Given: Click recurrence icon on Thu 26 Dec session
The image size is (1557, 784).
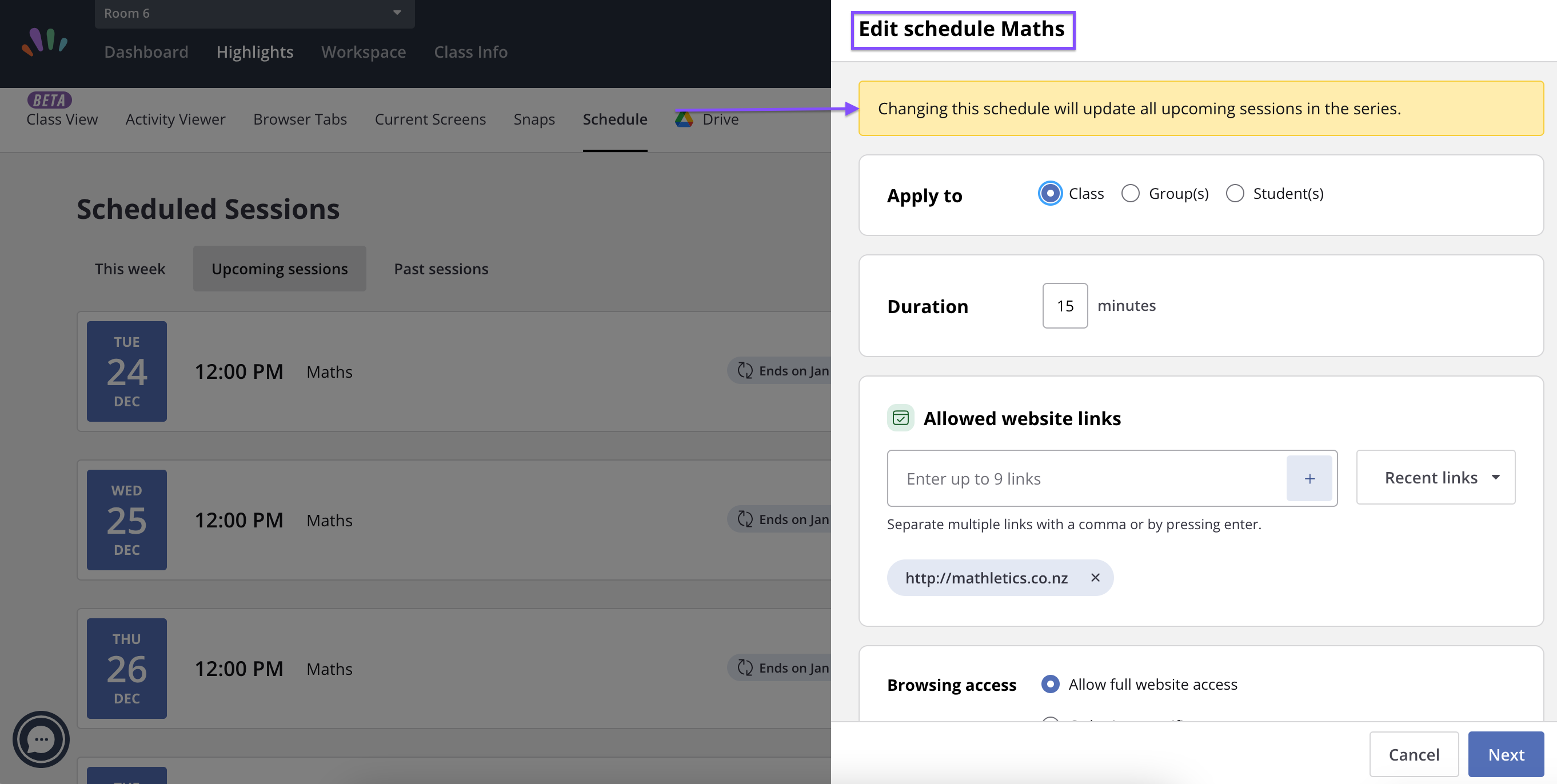Looking at the screenshot, I should coord(745,668).
